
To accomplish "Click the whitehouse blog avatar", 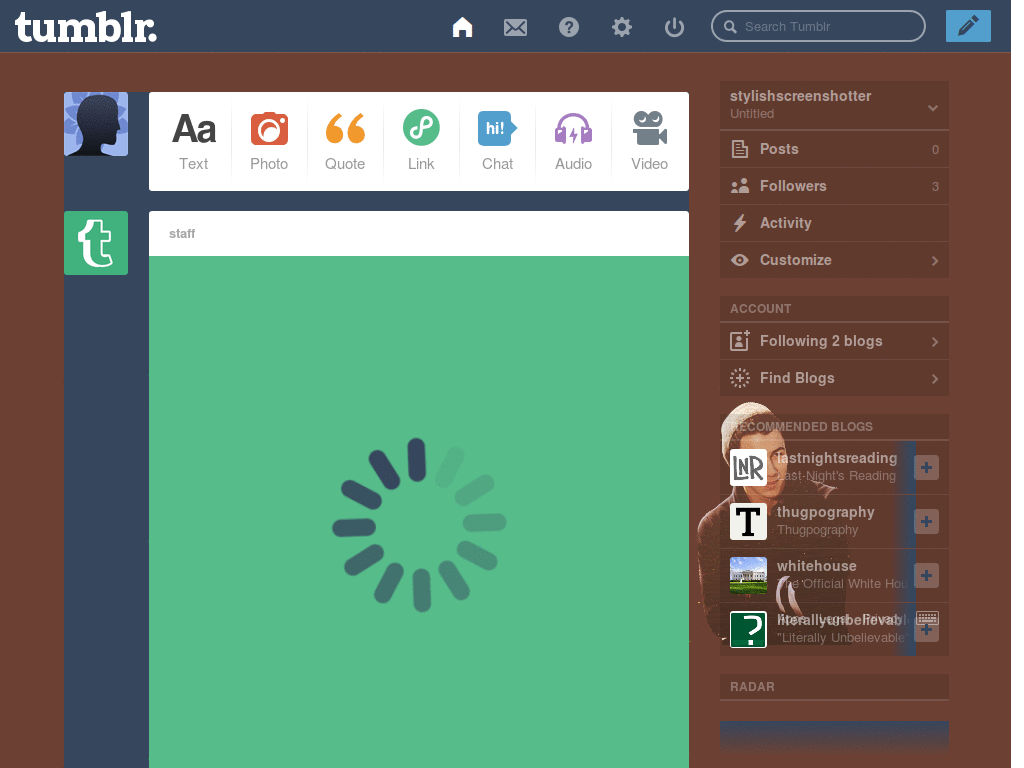I will pos(748,575).
